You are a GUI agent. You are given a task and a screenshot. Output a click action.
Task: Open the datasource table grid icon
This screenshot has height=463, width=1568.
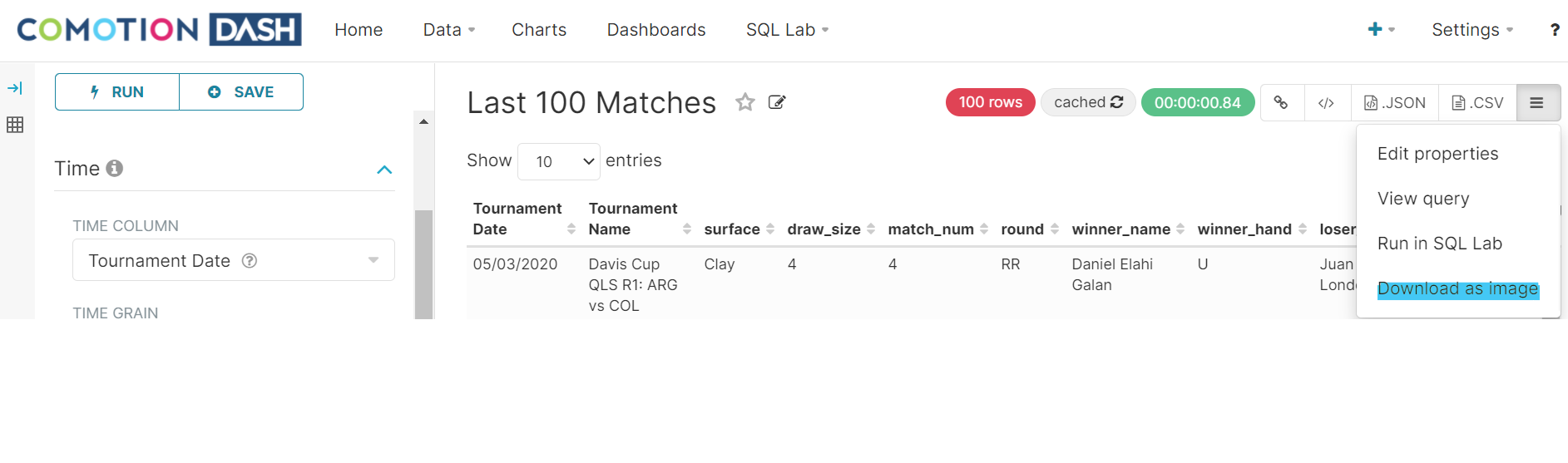15,125
